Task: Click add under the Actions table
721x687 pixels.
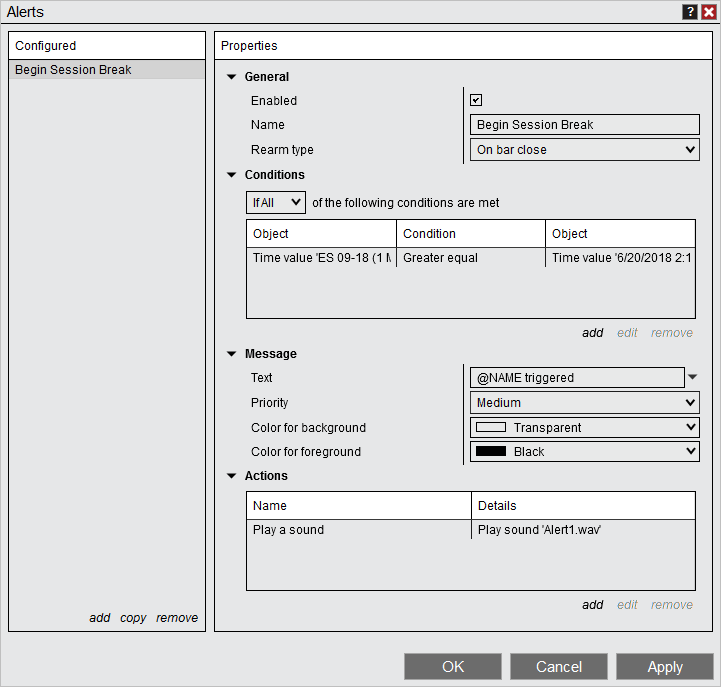Action: point(593,605)
